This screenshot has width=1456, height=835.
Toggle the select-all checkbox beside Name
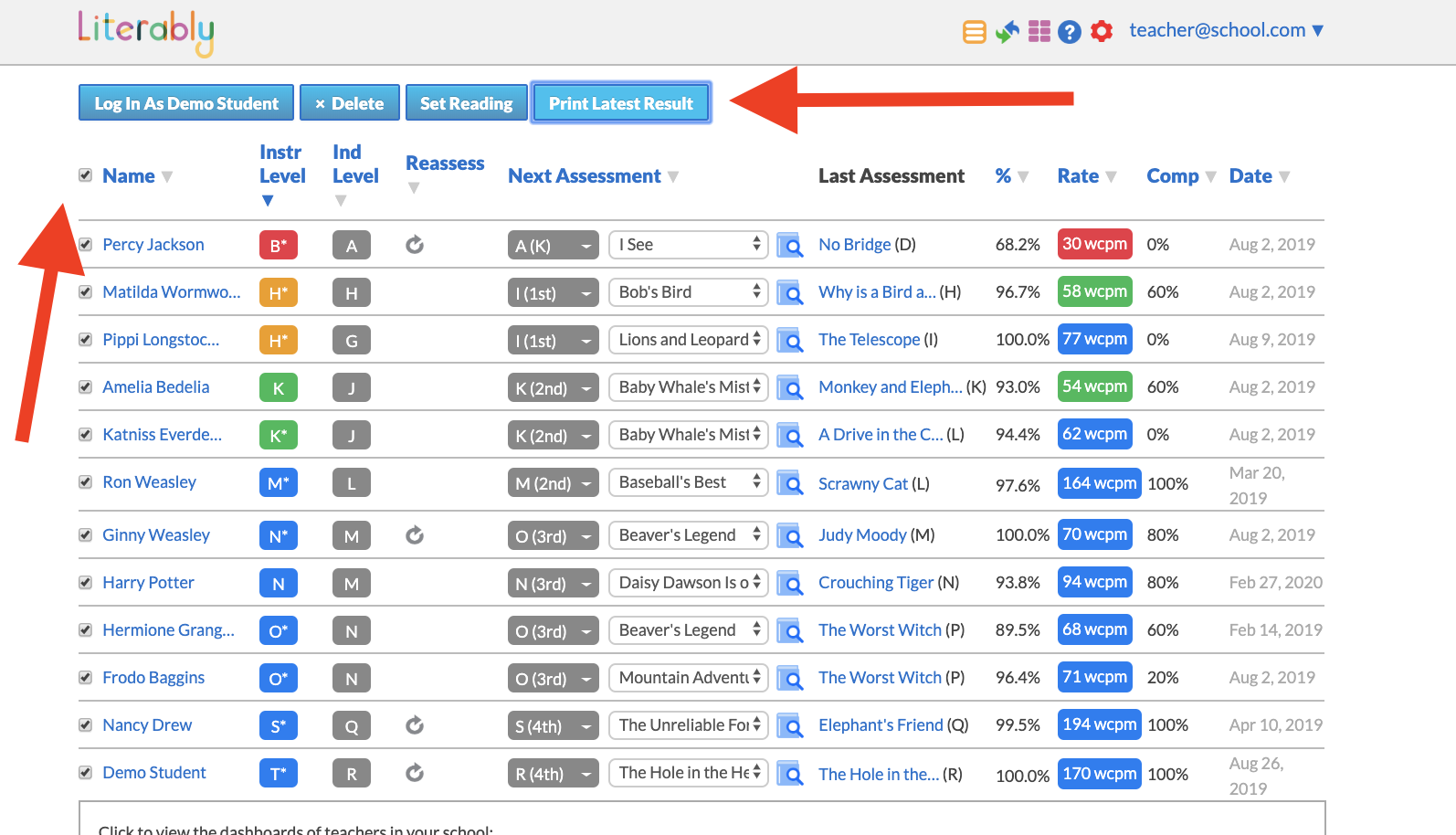click(85, 174)
